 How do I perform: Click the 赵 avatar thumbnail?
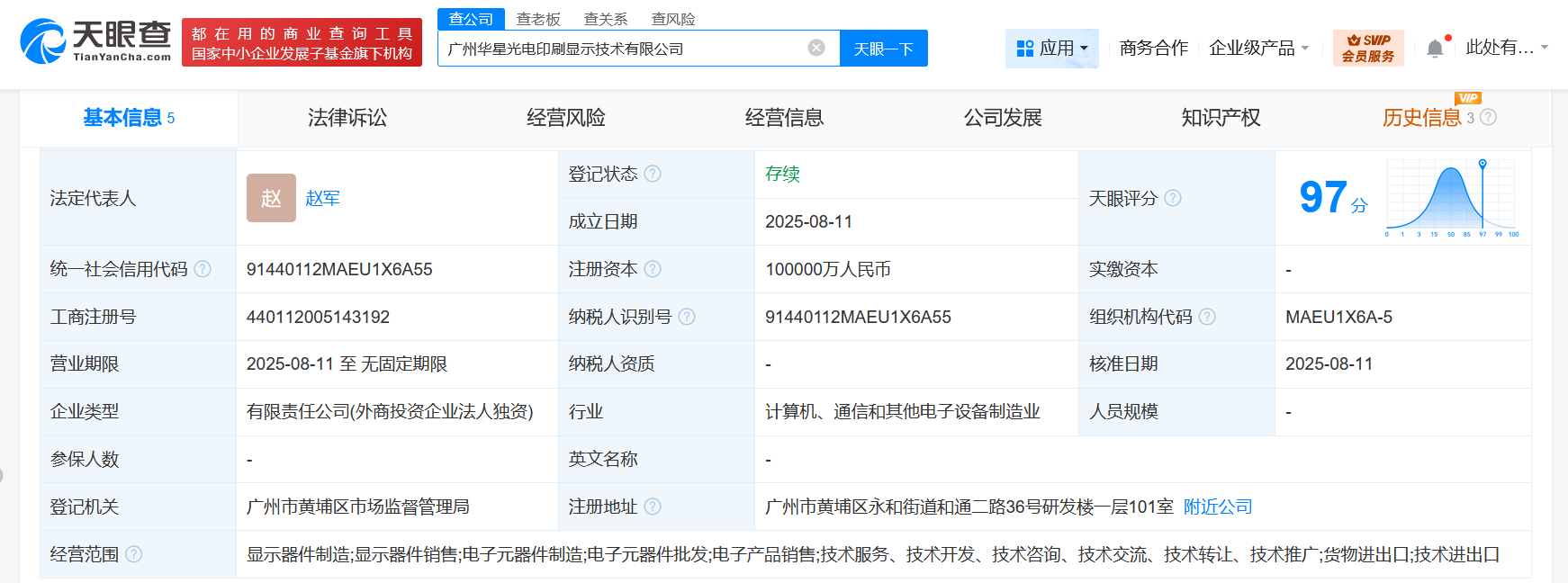(271, 198)
